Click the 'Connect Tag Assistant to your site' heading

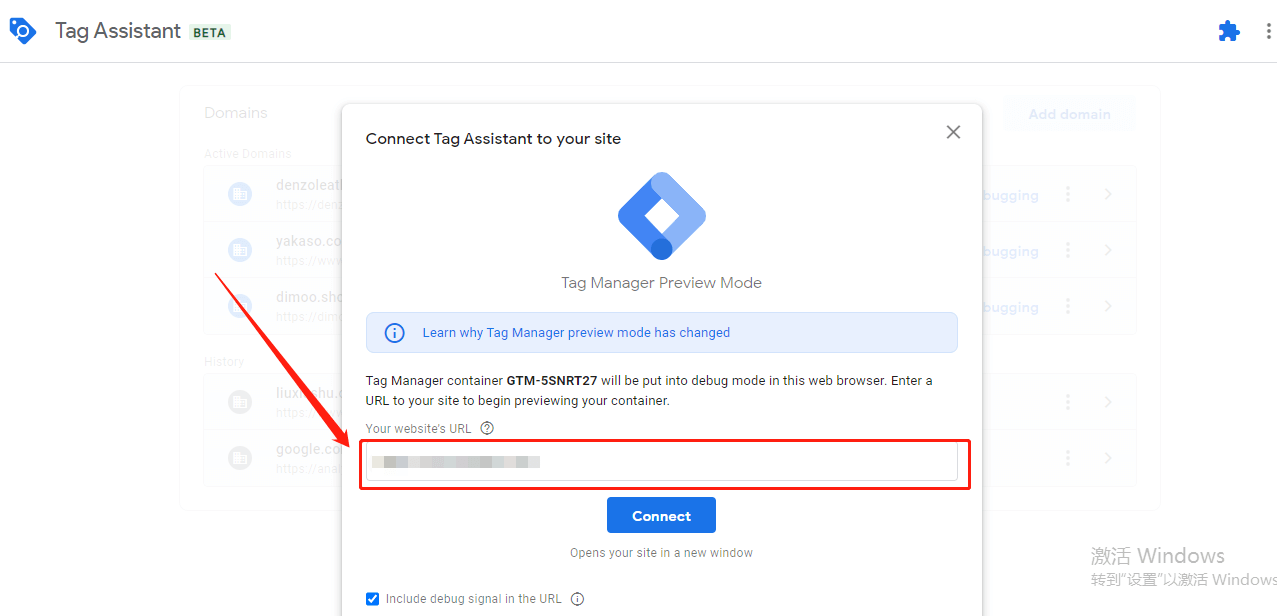[493, 139]
